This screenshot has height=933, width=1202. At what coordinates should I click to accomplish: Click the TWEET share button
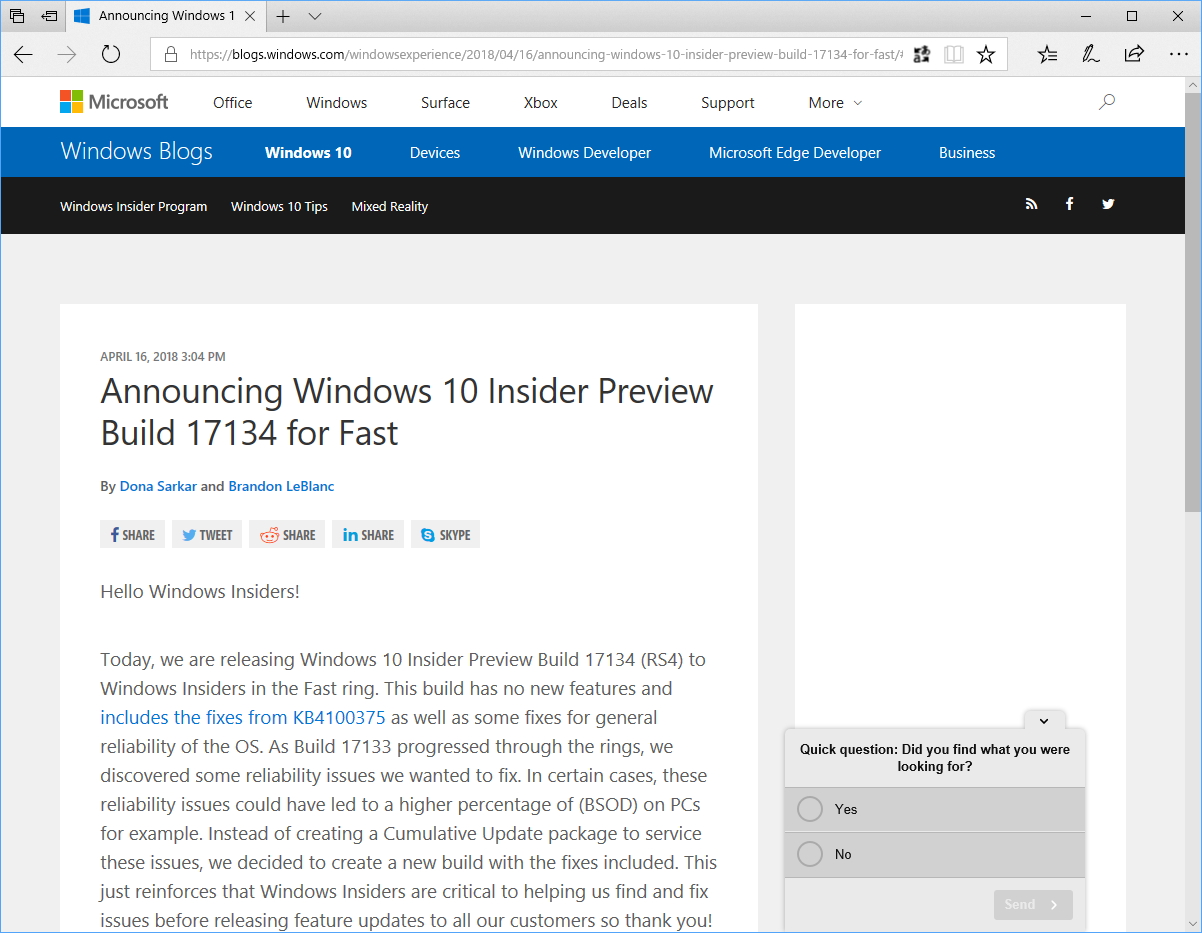pos(206,534)
